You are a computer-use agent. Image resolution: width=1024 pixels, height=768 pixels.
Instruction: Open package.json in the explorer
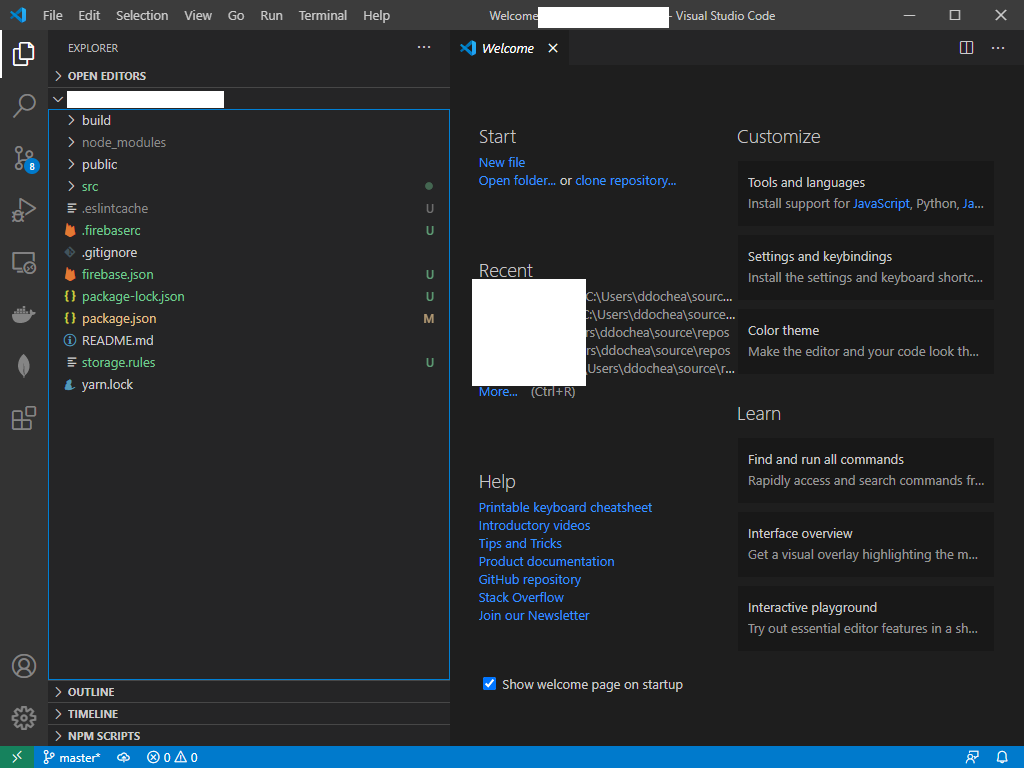[x=249, y=318]
